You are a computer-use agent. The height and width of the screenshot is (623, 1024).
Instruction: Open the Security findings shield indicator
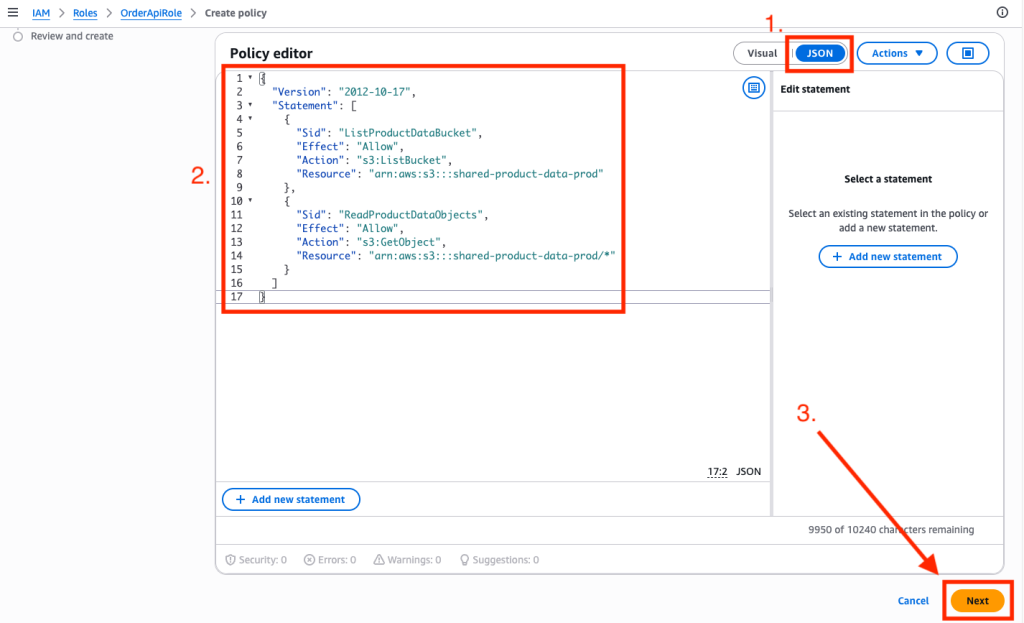(x=256, y=560)
